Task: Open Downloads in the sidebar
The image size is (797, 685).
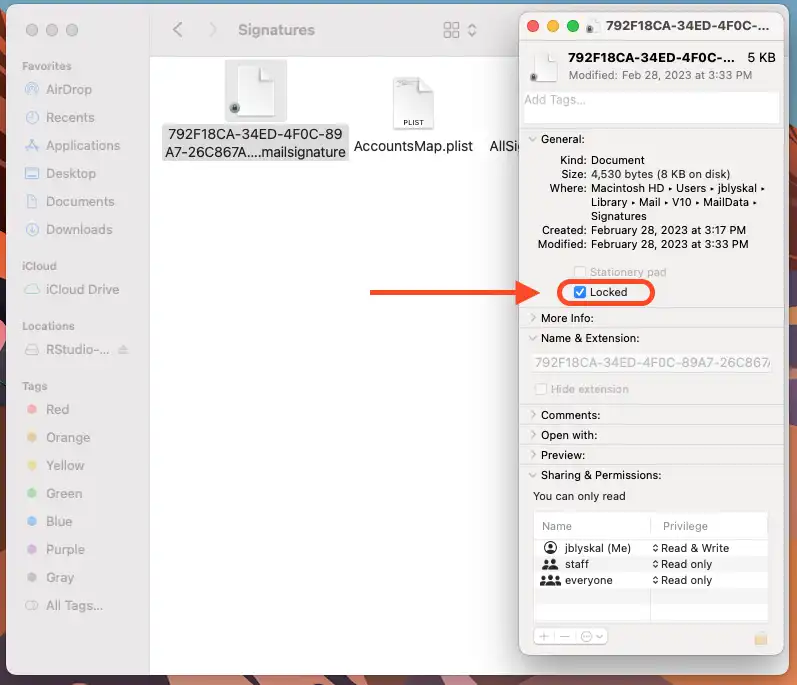Action: (x=78, y=229)
